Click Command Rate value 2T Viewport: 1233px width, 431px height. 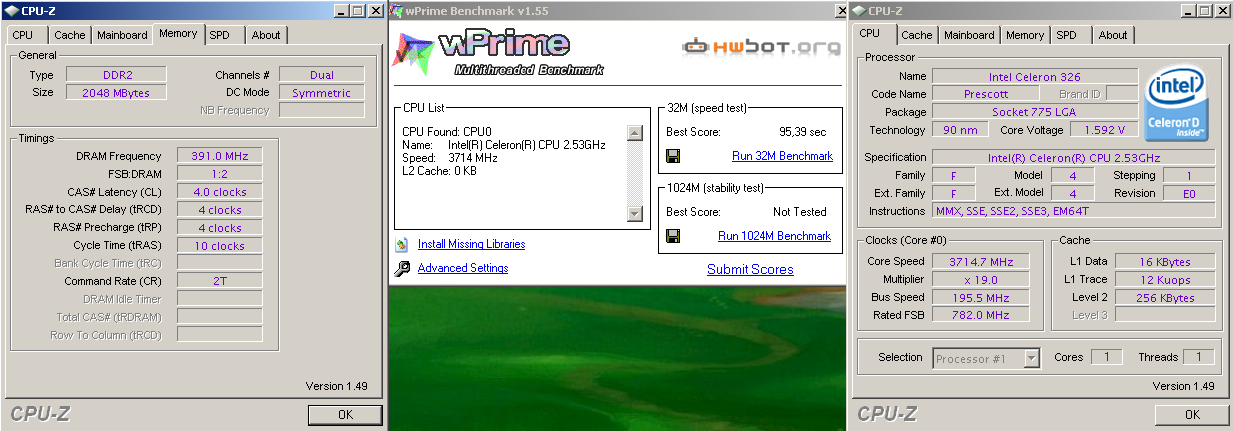[x=219, y=281]
